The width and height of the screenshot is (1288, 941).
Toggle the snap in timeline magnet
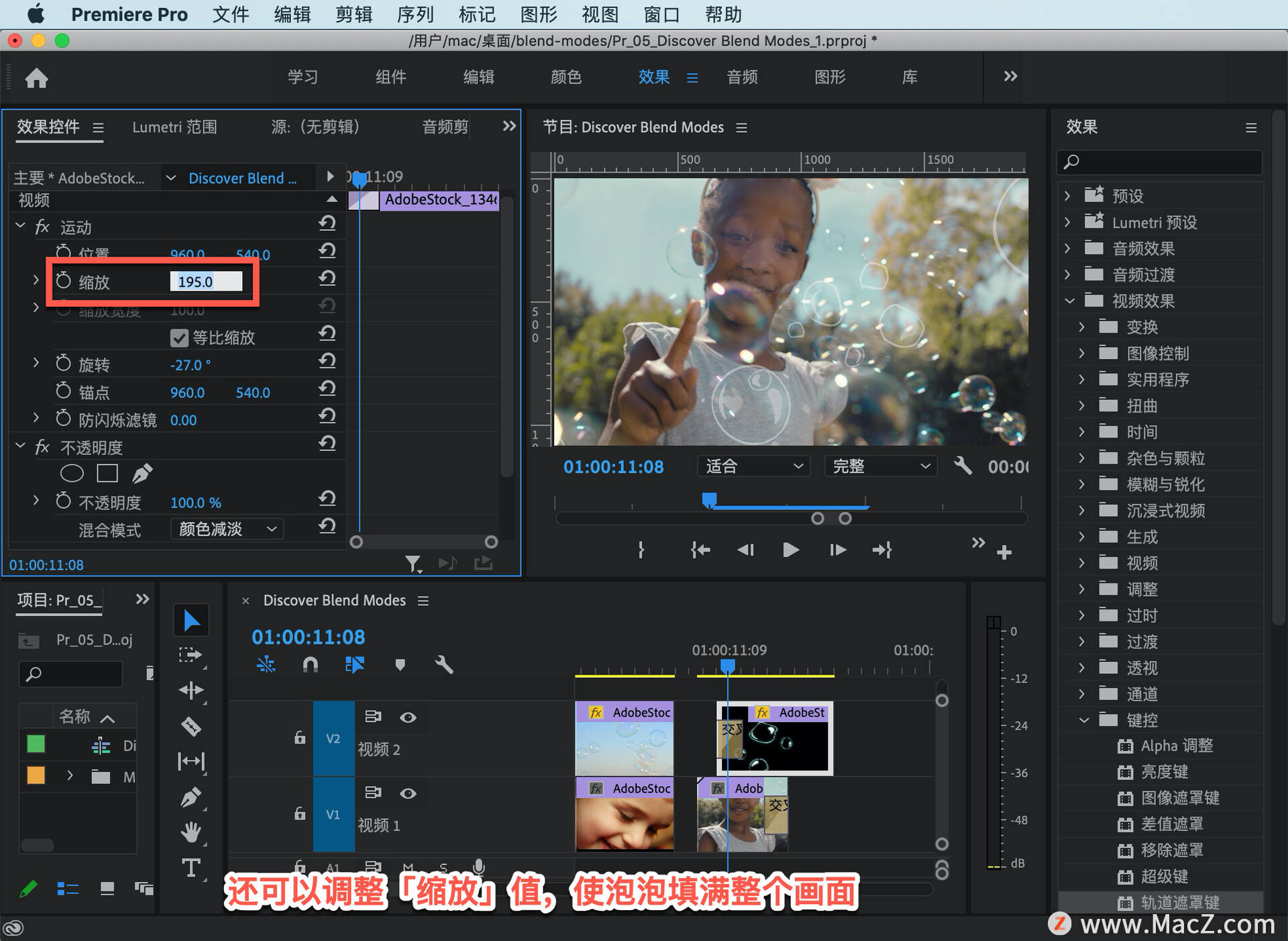(310, 664)
